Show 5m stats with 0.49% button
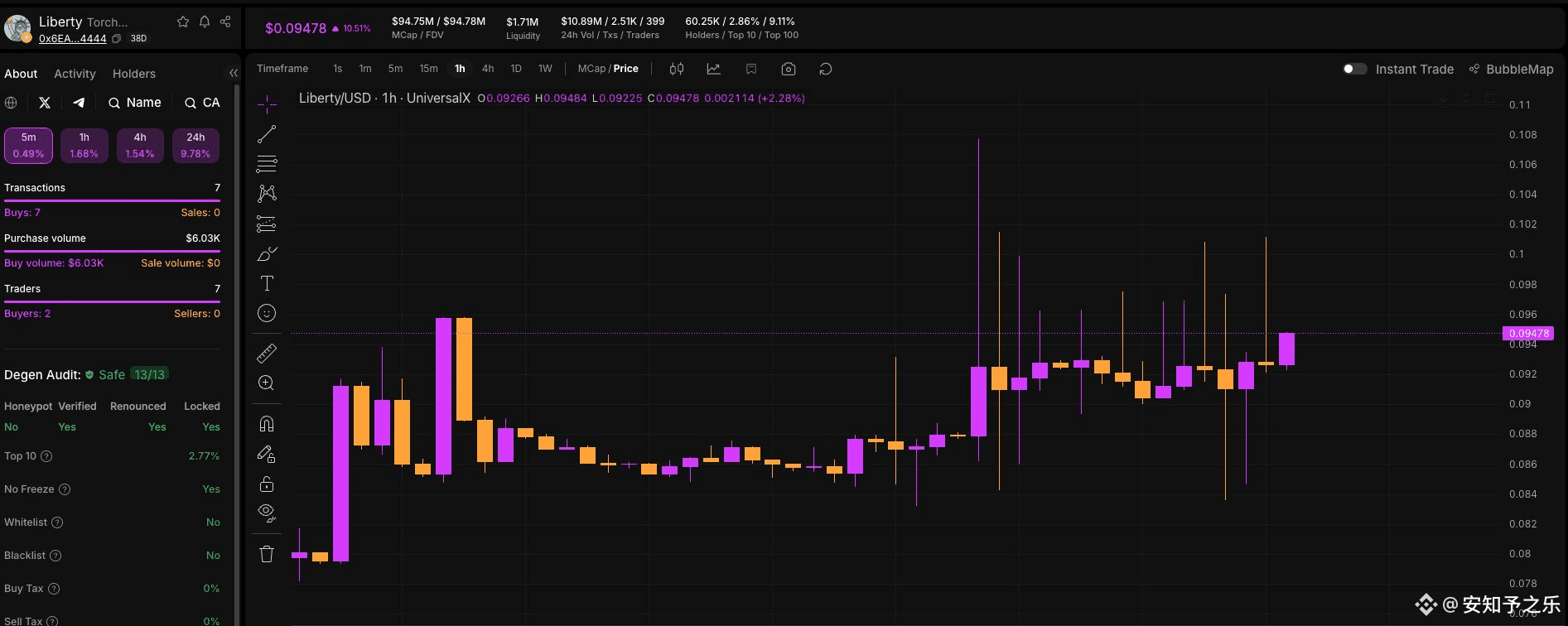The image size is (1568, 626). pos(28,146)
